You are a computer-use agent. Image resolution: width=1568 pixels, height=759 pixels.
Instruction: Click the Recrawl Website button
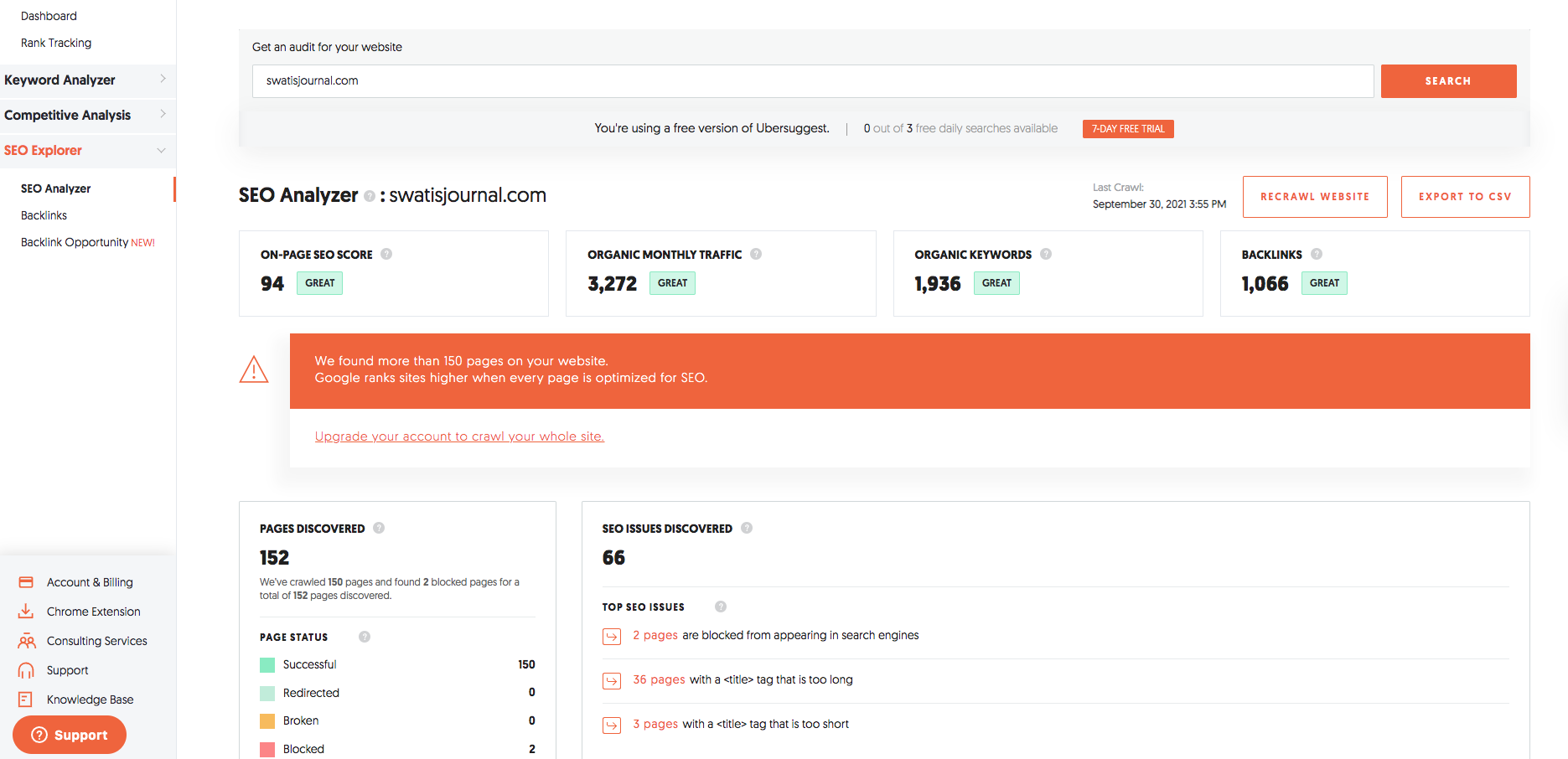1315,197
